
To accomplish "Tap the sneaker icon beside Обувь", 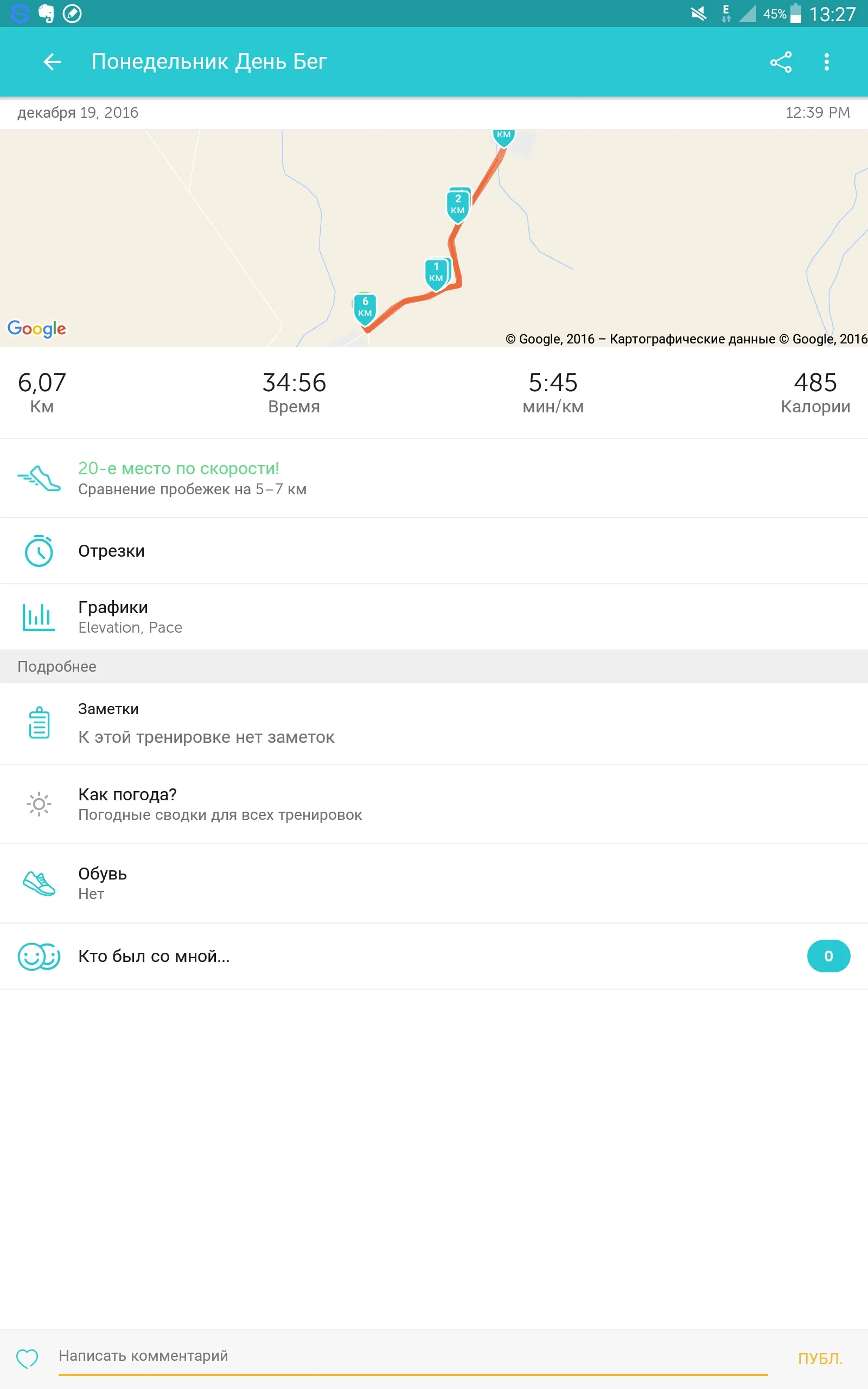I will [39, 883].
